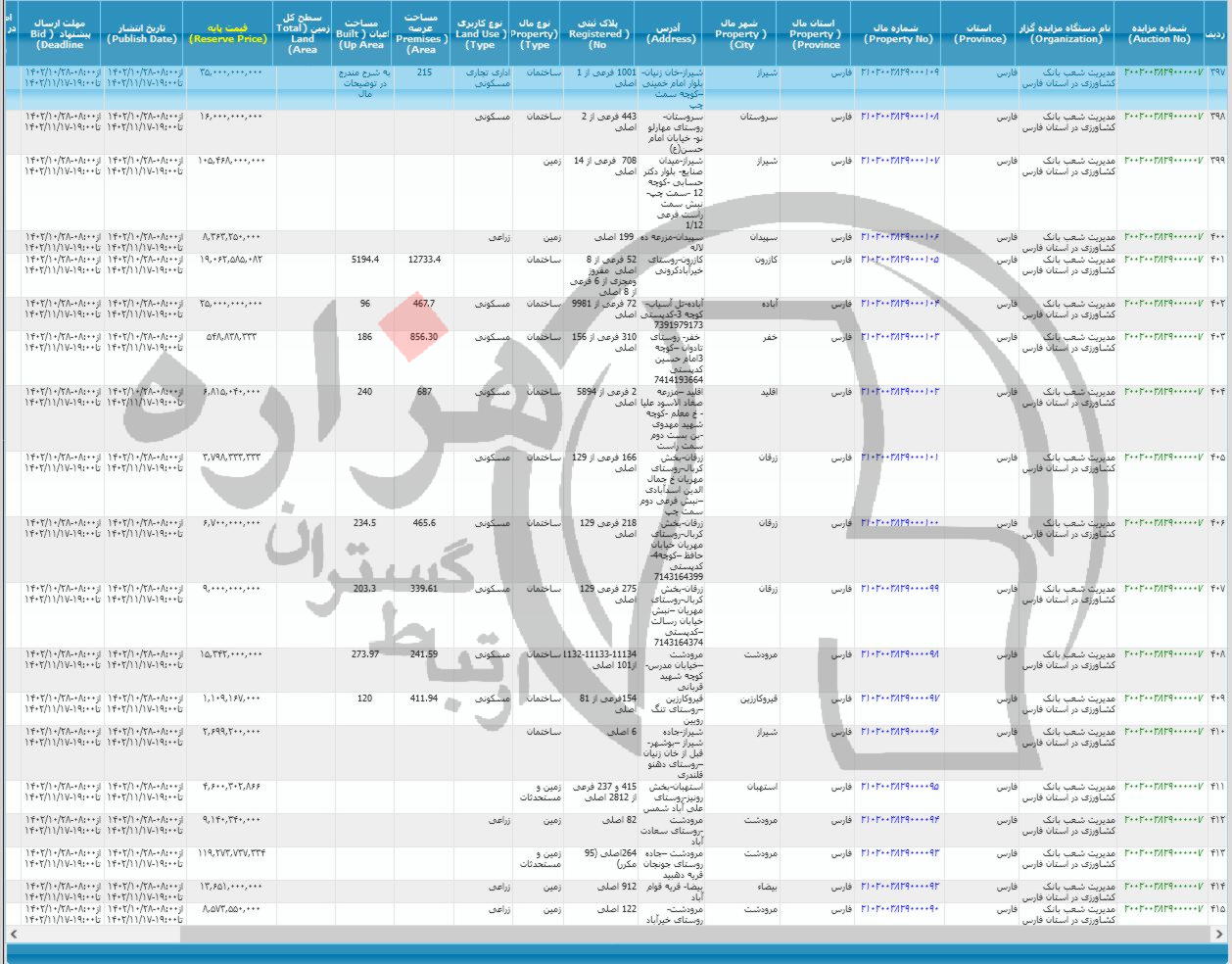Screen dimensions: 1232x964
Task: Click the Publish Date column header
Action: coord(141,27)
